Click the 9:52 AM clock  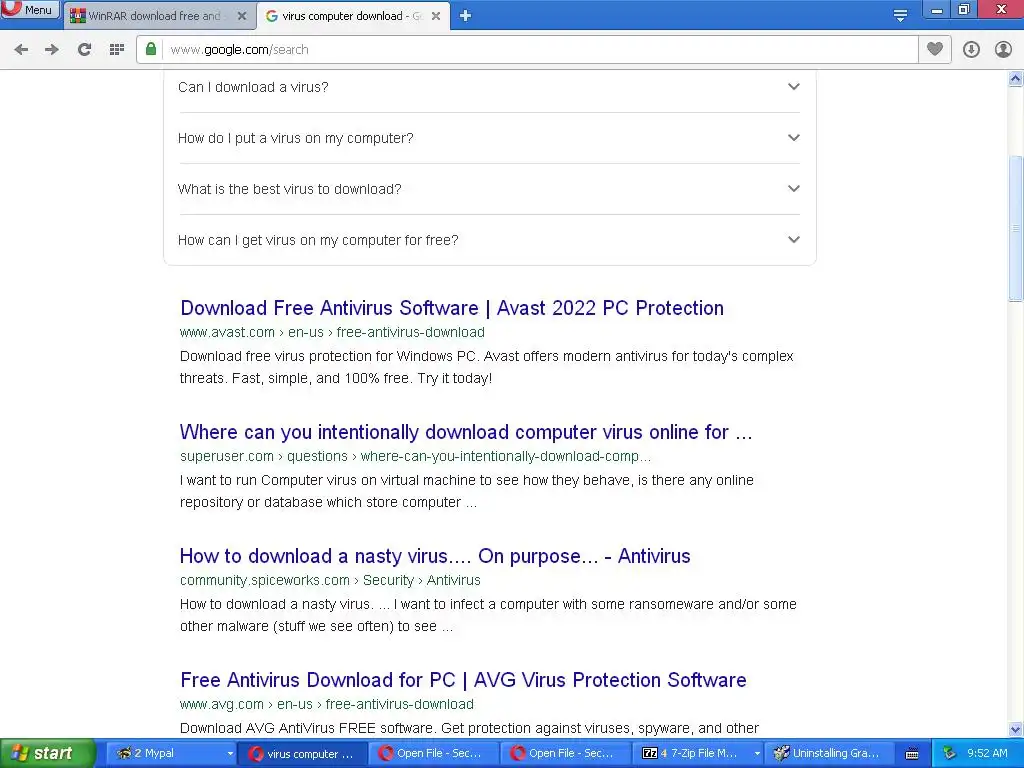coord(987,753)
